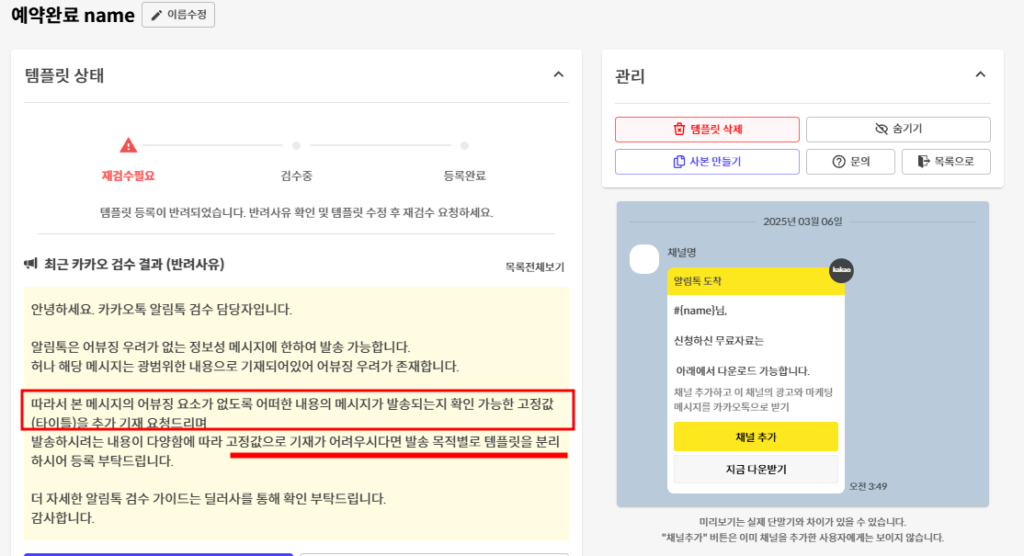Click the 등록완료 step dot

[464, 146]
